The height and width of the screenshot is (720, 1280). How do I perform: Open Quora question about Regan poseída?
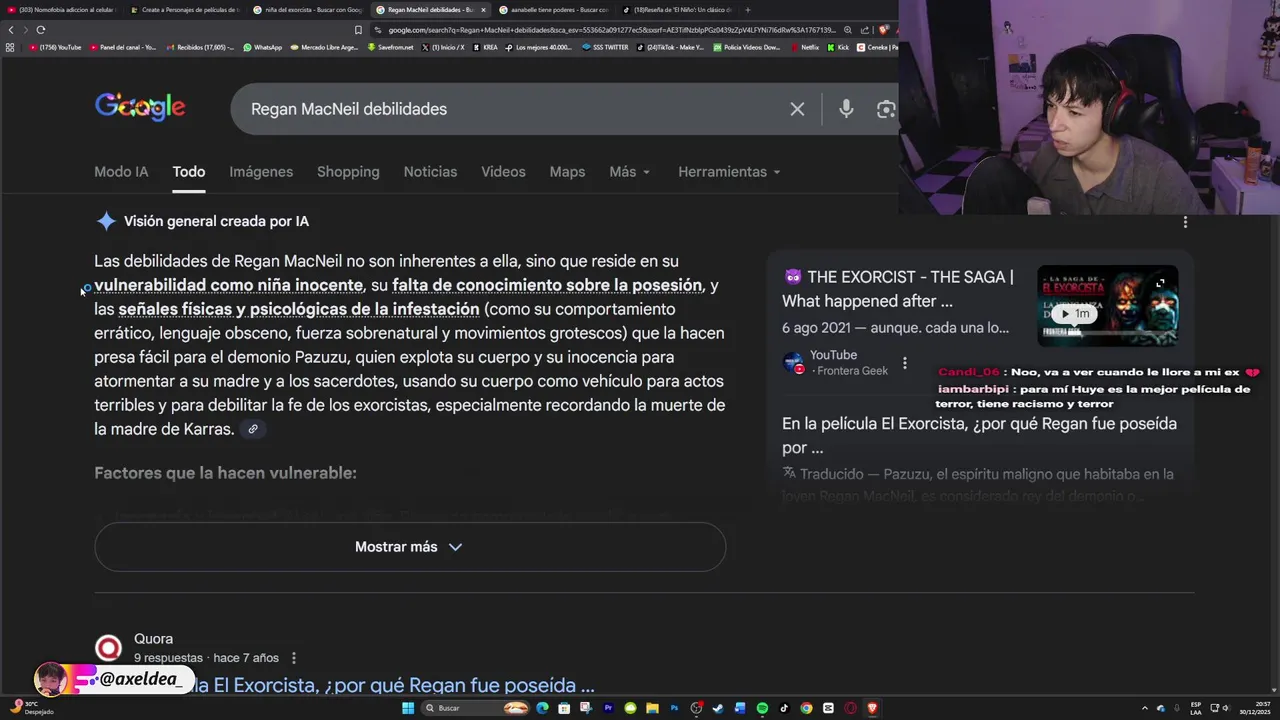coord(390,685)
